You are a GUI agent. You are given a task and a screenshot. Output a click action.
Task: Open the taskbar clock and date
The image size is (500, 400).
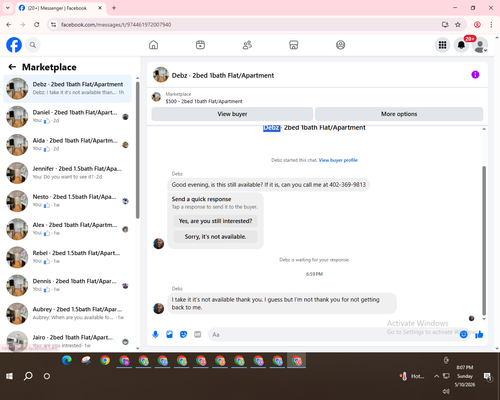465,376
